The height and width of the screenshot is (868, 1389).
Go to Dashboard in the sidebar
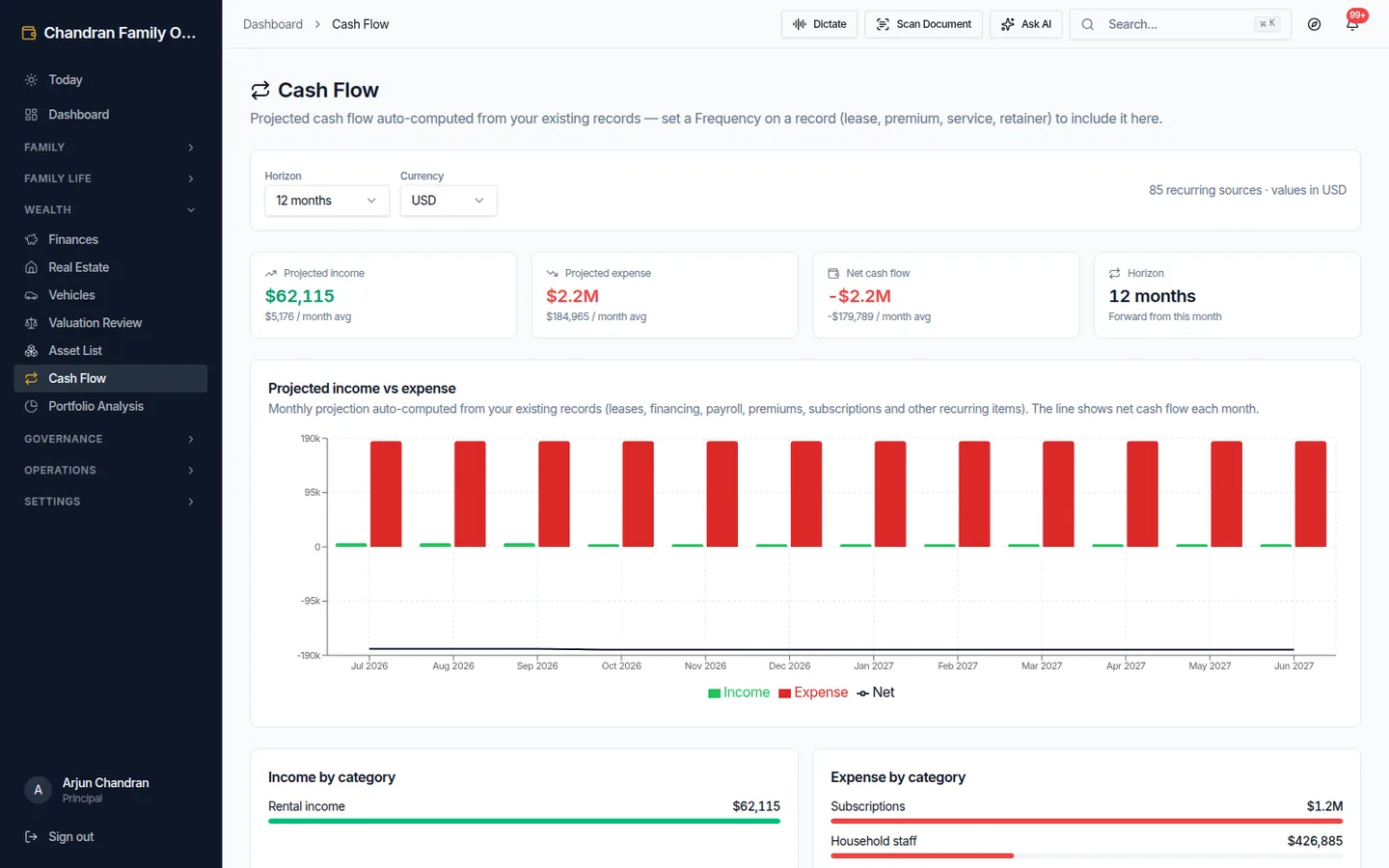click(x=110, y=115)
